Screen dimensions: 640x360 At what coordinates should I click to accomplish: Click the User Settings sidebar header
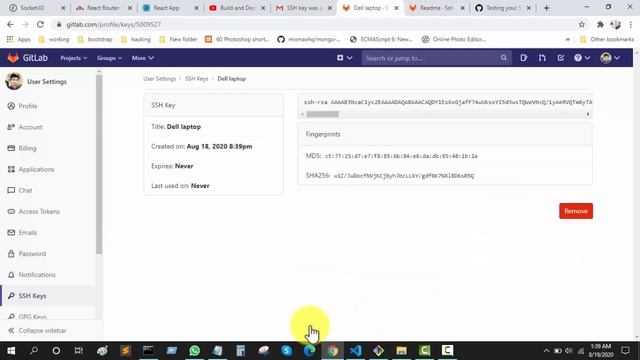point(36,82)
